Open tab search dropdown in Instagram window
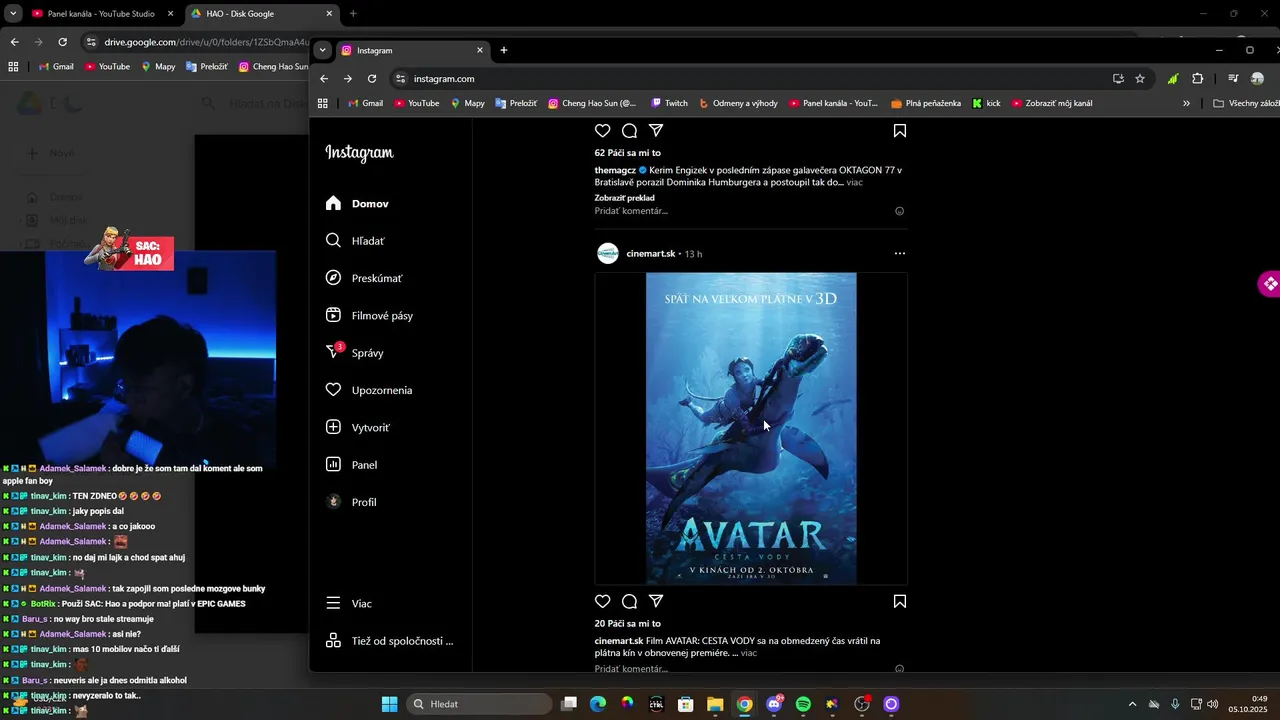The image size is (1280, 720). pyautogui.click(x=322, y=50)
